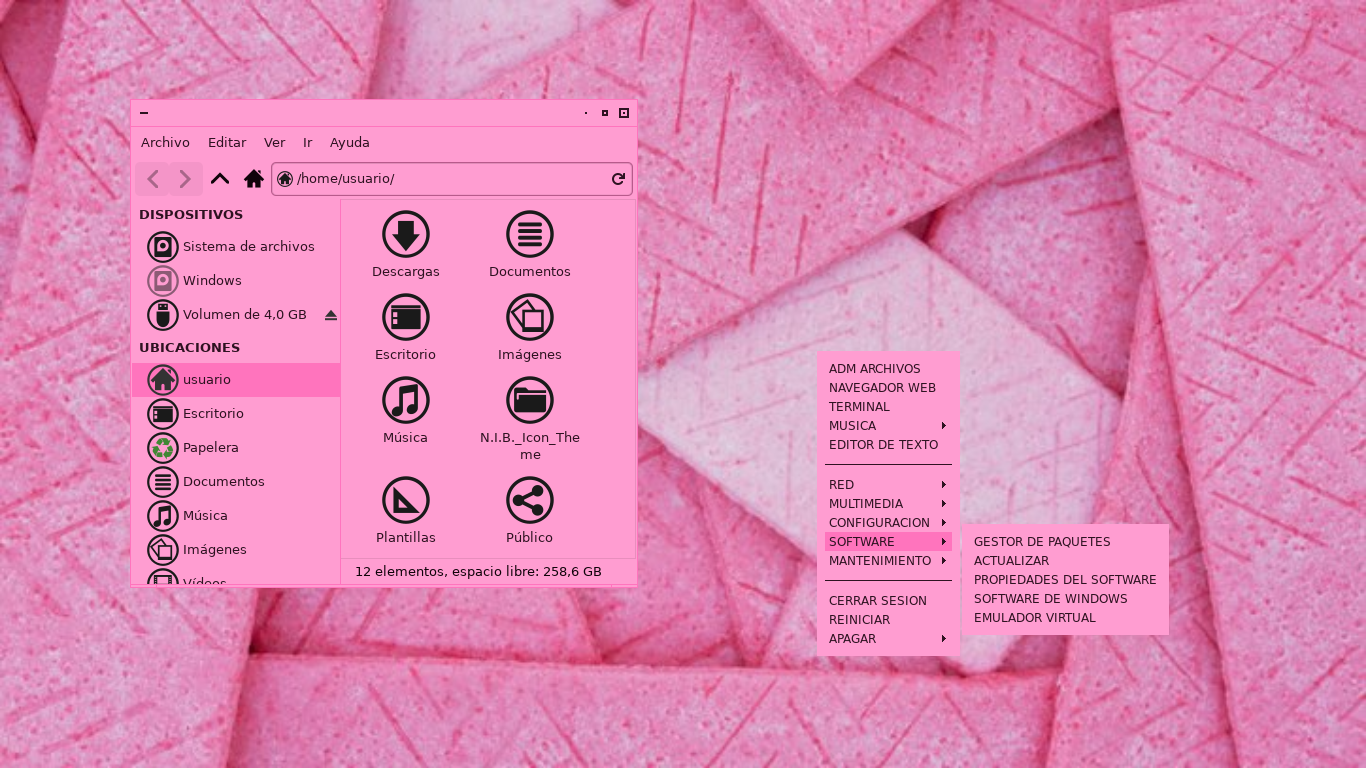Select Imágenes in the sidebar
Viewport: 1366px width, 768px height.
(x=236, y=550)
